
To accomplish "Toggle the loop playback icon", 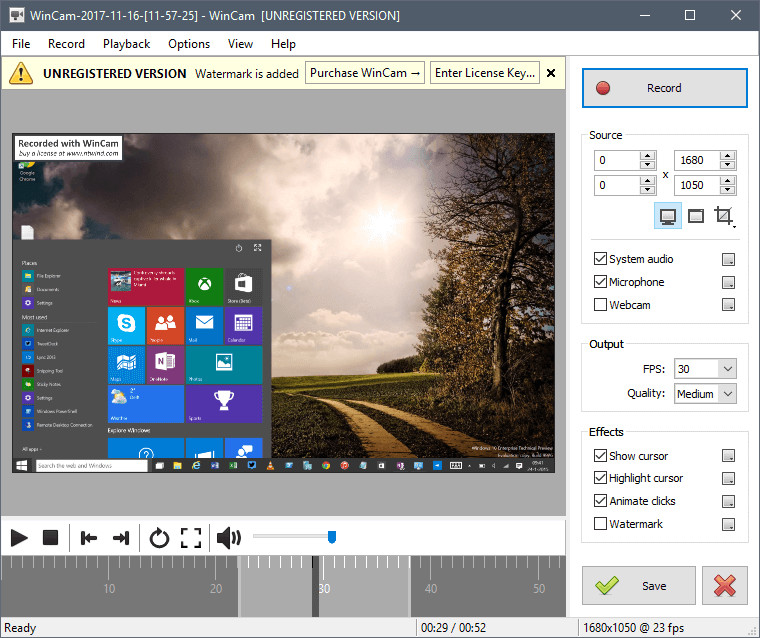I will point(159,538).
